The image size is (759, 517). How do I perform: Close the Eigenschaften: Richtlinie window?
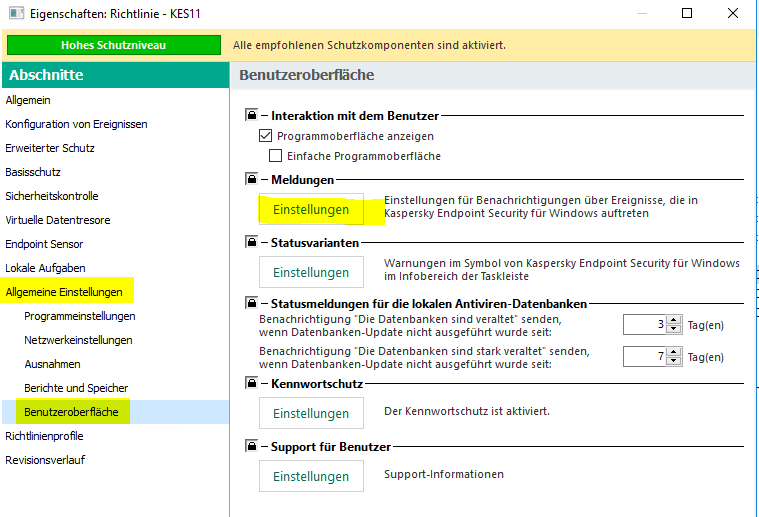pyautogui.click(x=733, y=13)
